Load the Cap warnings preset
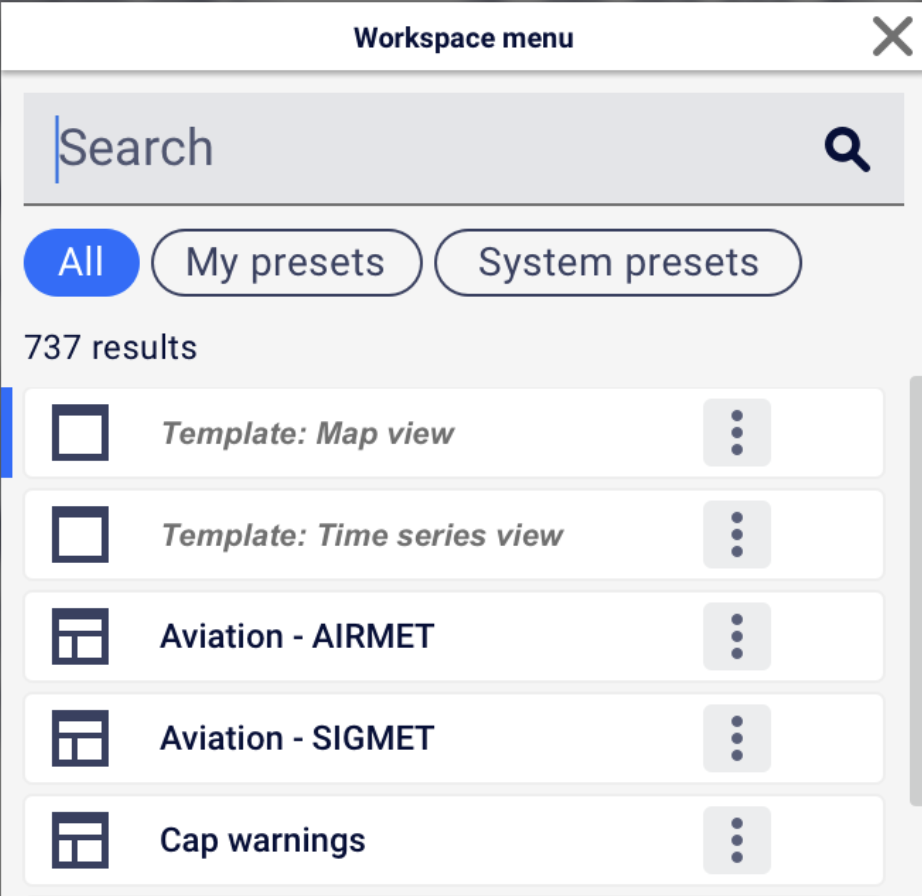 click(453, 840)
